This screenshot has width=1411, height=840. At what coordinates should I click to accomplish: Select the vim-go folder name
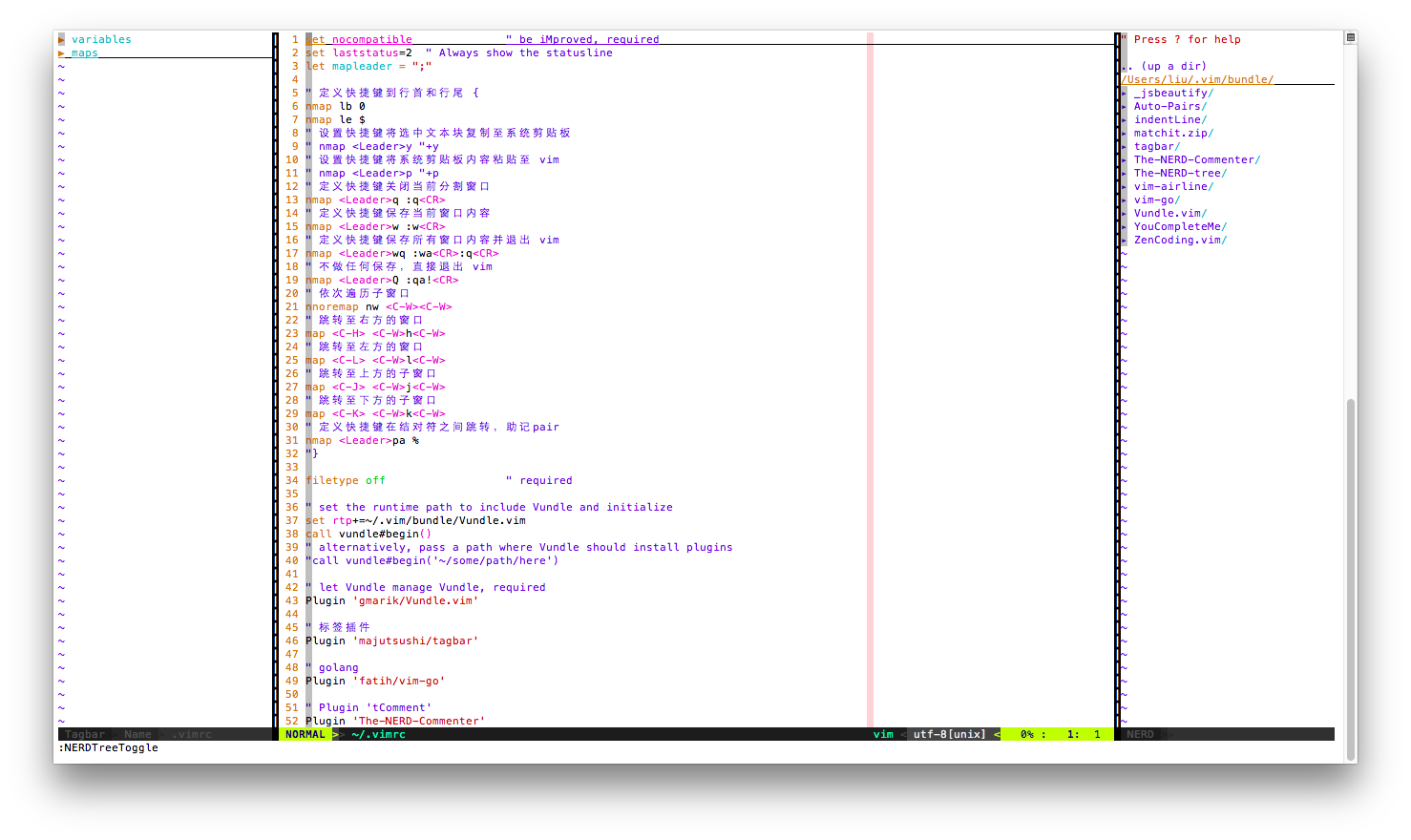coord(1157,200)
